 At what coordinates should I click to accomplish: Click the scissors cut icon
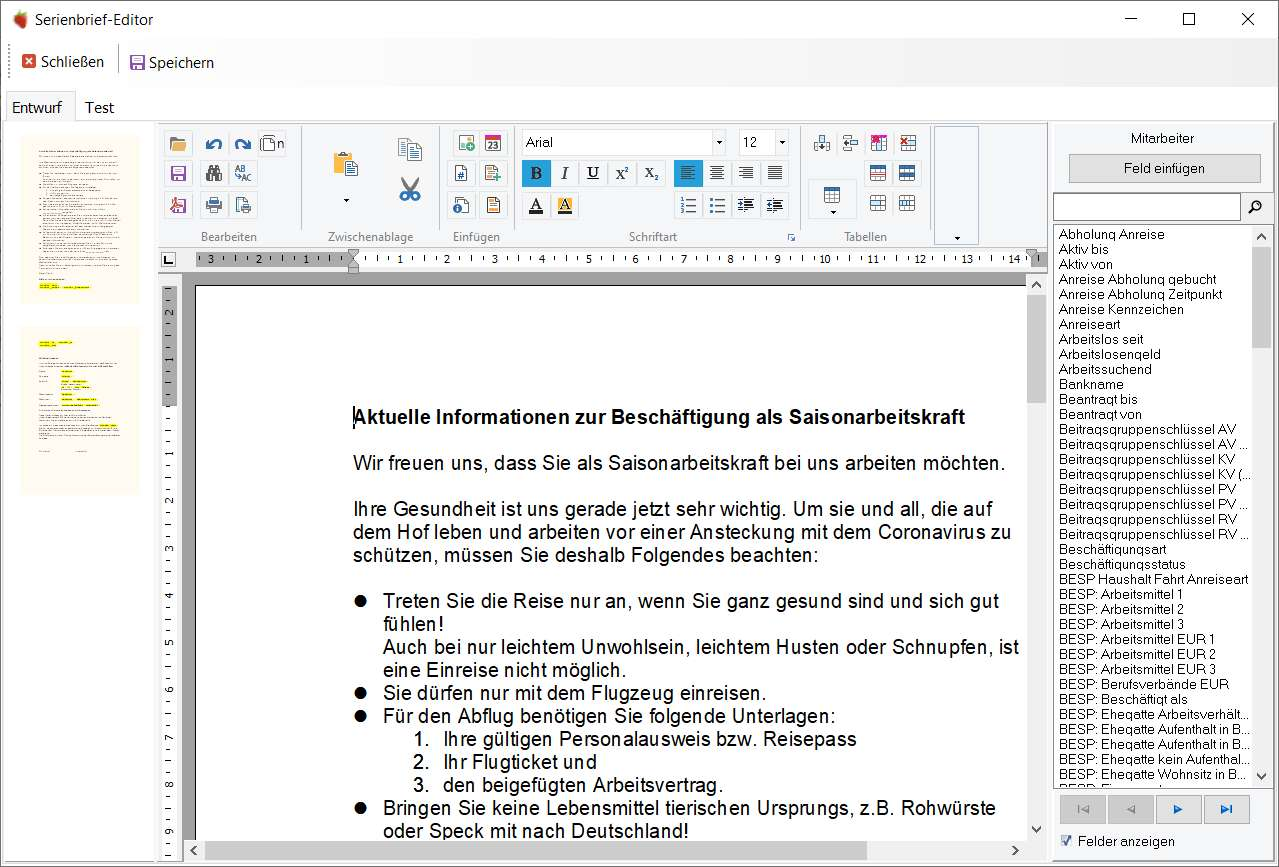(410, 189)
